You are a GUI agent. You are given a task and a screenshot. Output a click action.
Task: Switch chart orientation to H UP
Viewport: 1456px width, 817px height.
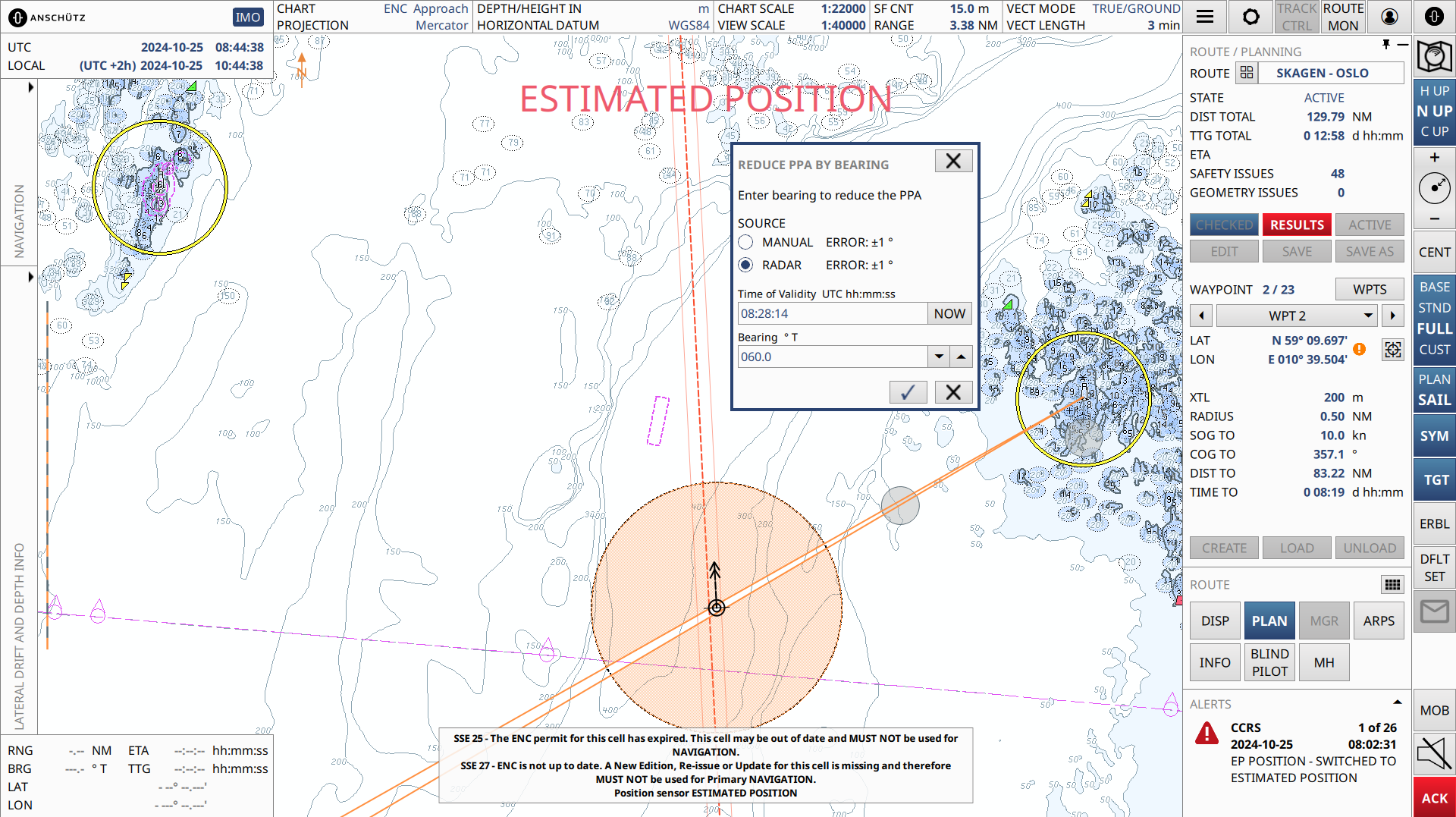(x=1434, y=90)
